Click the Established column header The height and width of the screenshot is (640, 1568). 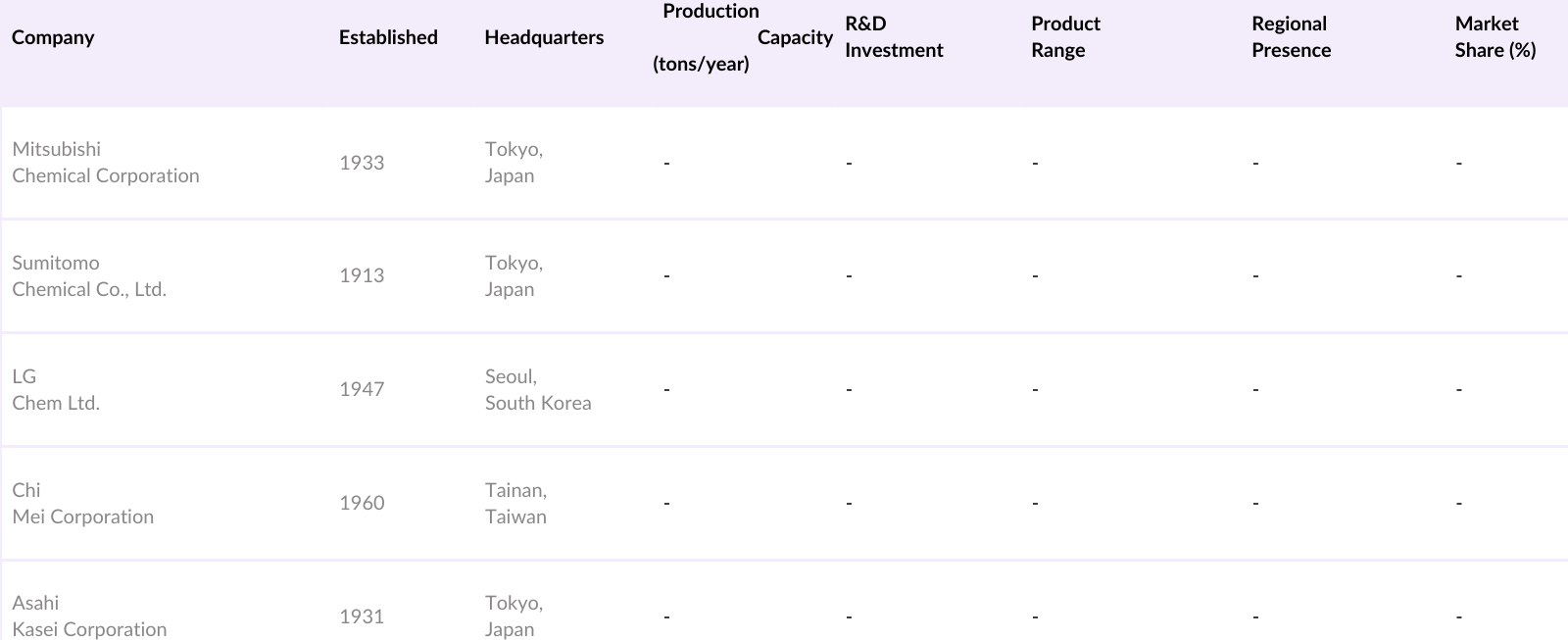[x=388, y=37]
